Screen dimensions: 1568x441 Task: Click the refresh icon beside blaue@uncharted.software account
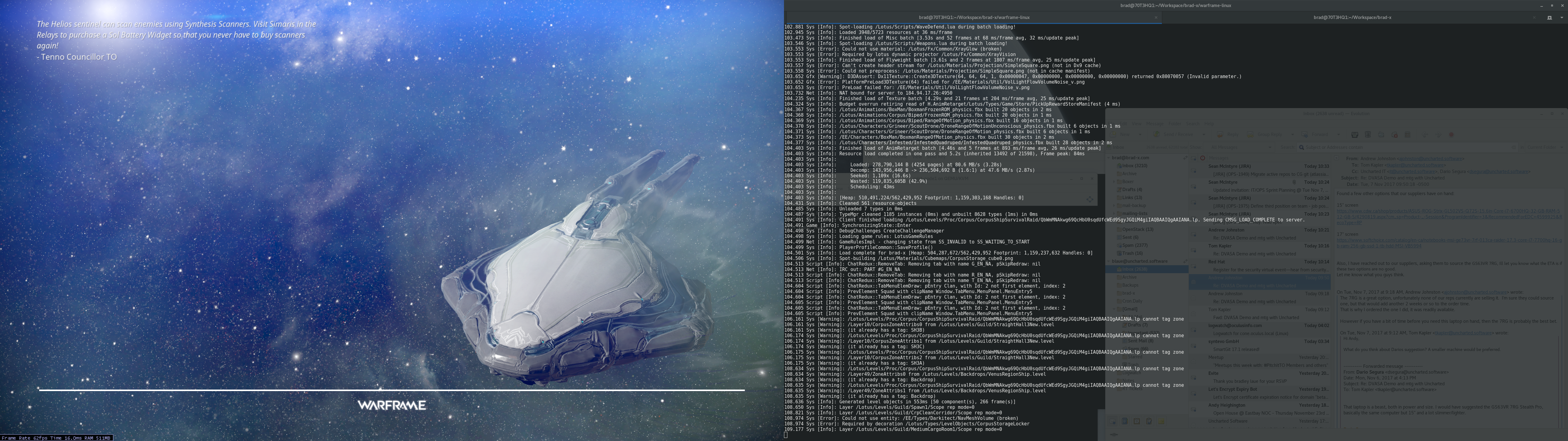[1185, 261]
